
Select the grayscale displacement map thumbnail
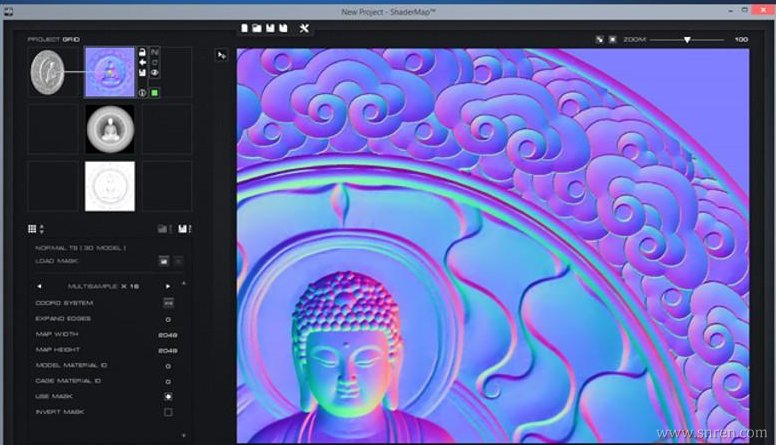(x=110, y=128)
